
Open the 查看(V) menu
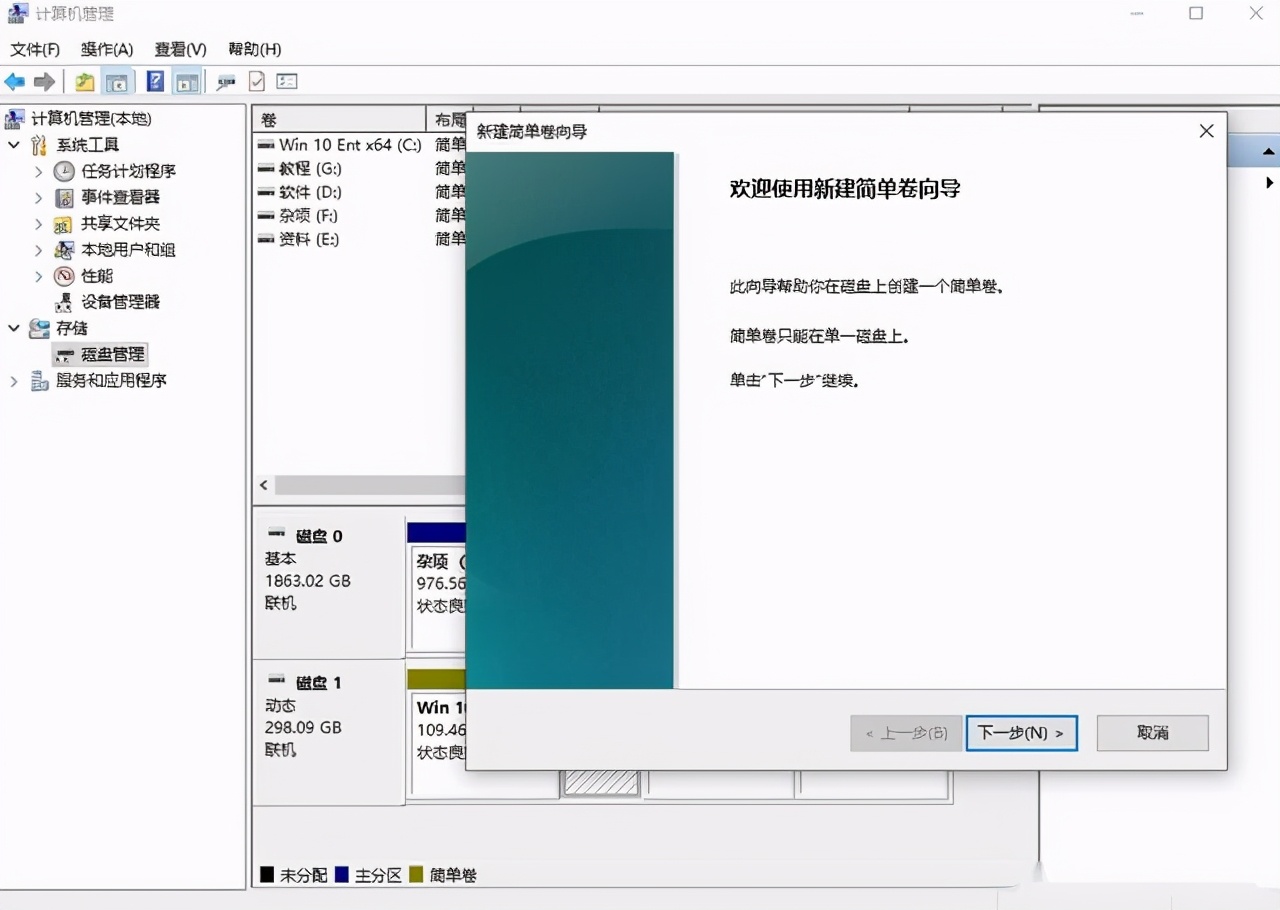(x=178, y=49)
